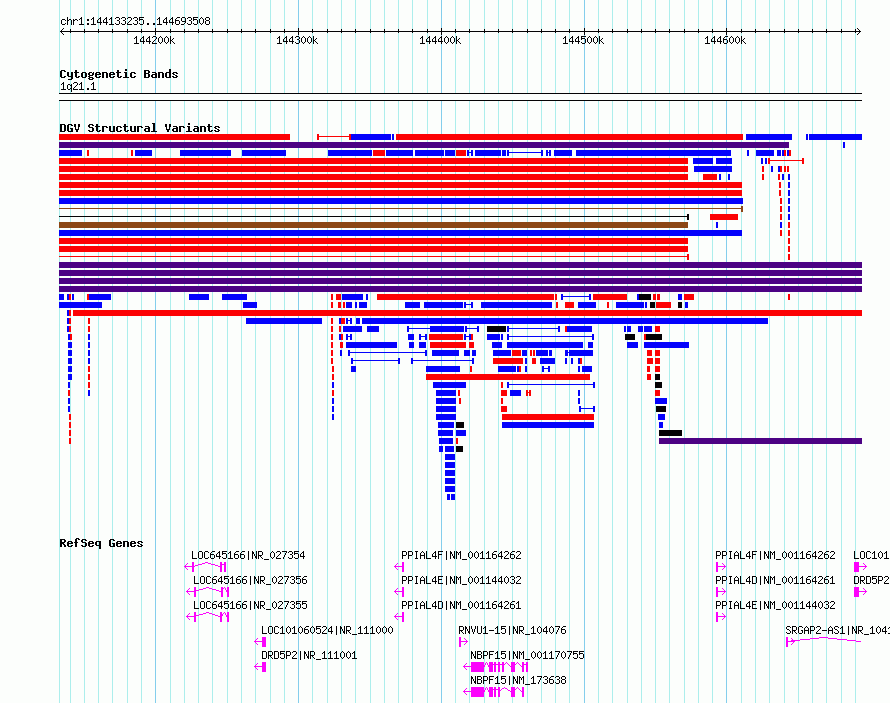Select the SRGAP2-AS1 transcript glyph
The width and height of the screenshot is (890, 703).
(x=824, y=641)
